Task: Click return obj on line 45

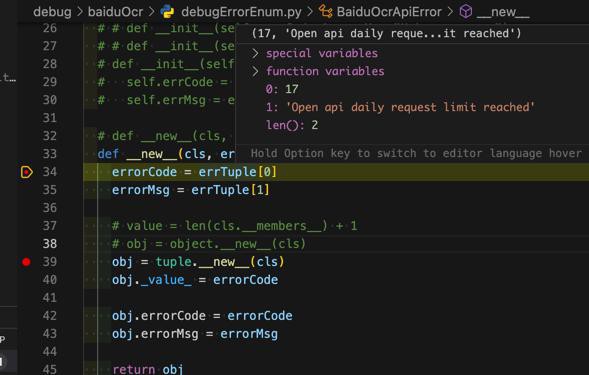Action: tap(148, 369)
